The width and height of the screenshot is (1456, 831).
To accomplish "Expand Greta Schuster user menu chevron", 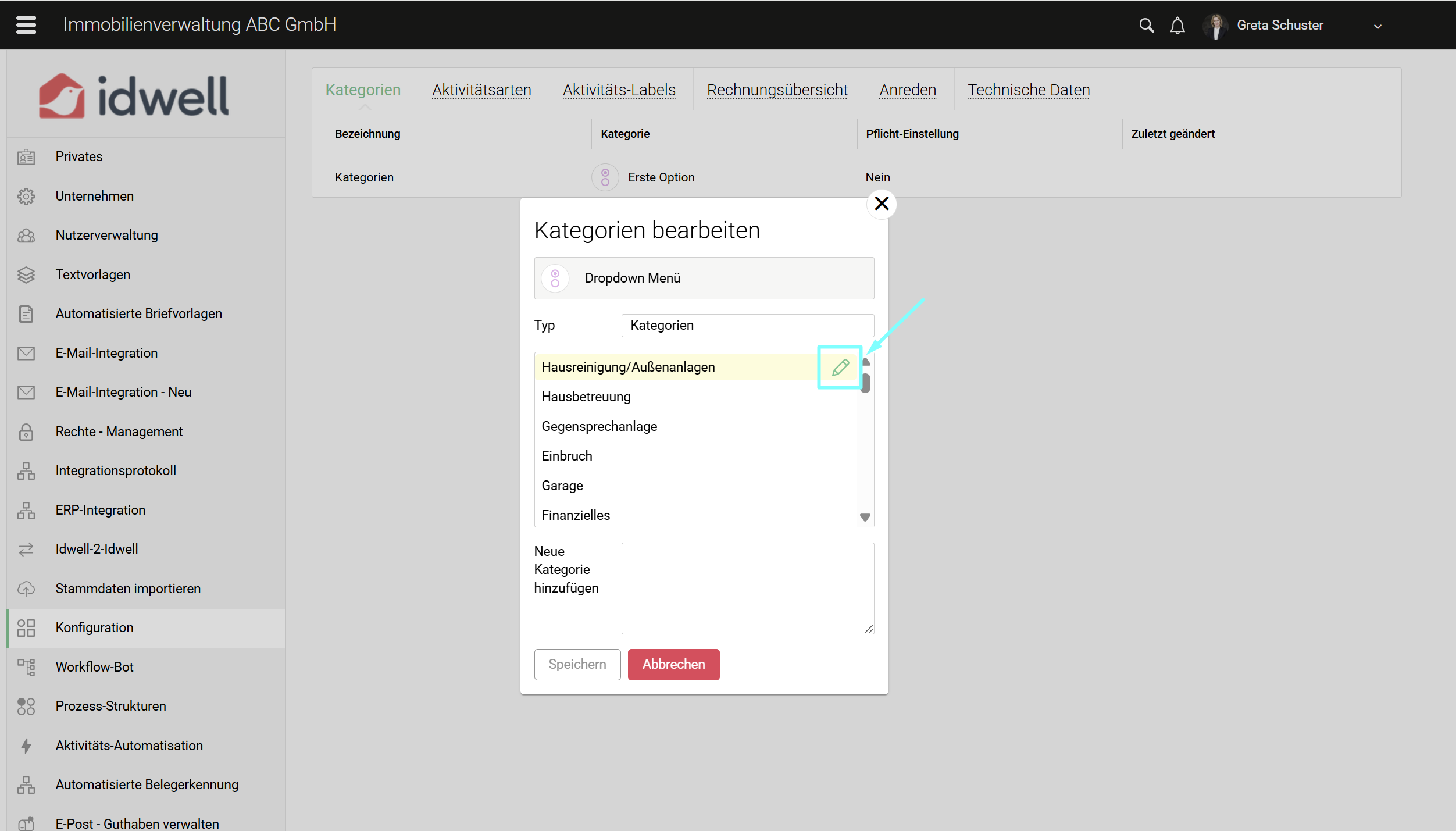I will [1377, 26].
